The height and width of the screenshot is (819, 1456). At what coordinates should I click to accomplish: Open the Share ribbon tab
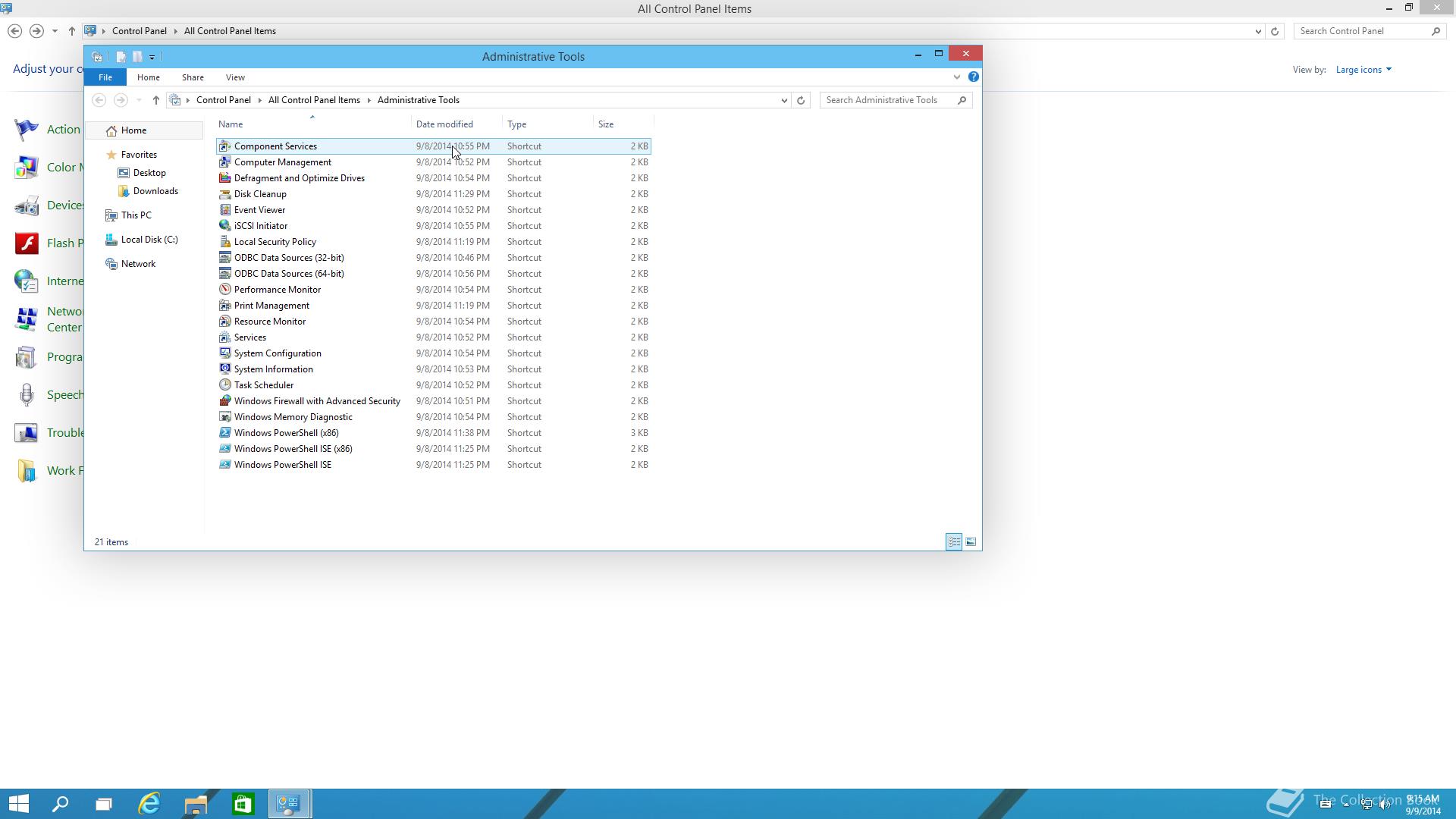pos(193,77)
